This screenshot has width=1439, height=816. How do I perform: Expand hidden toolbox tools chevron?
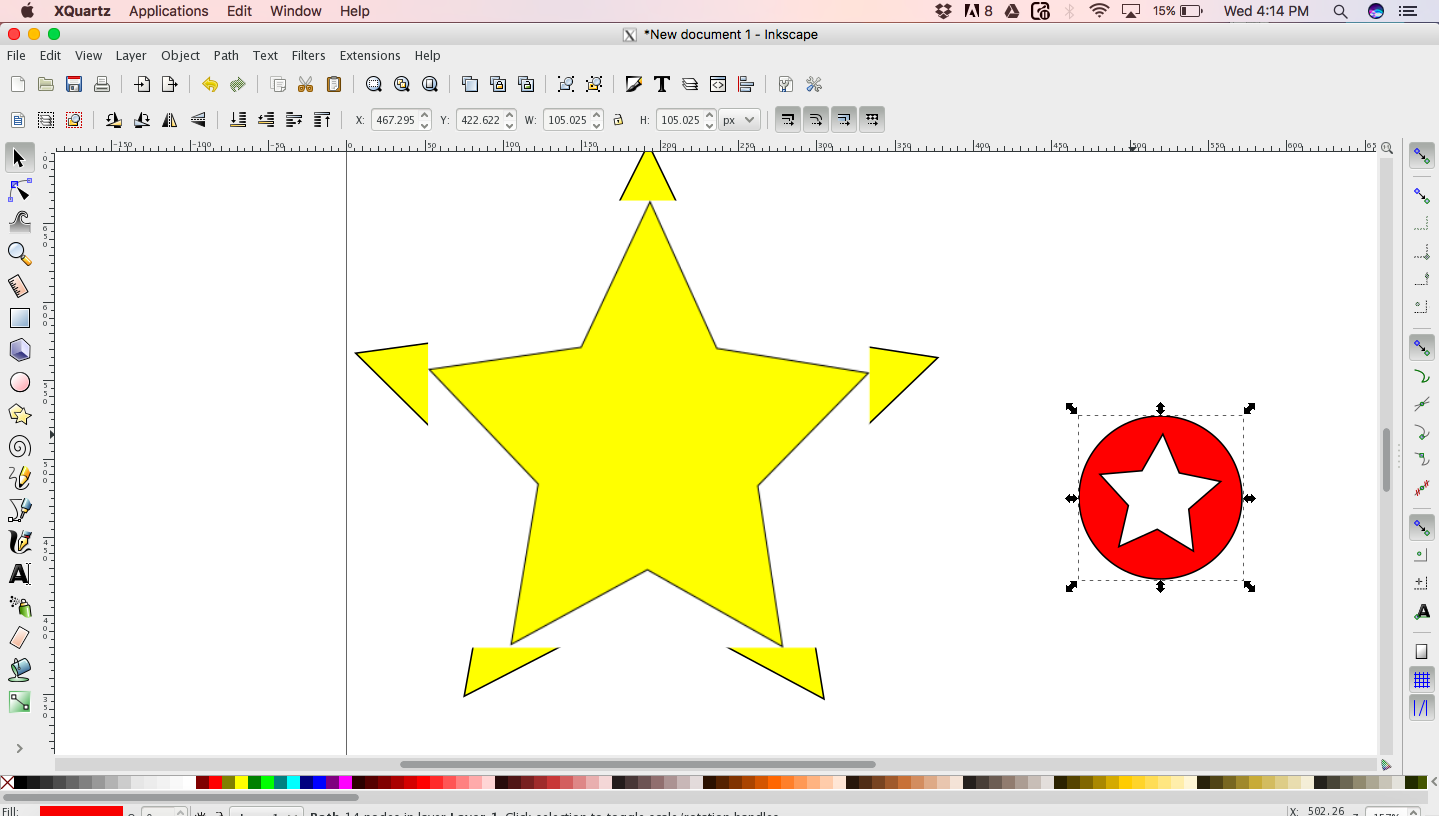(19, 748)
